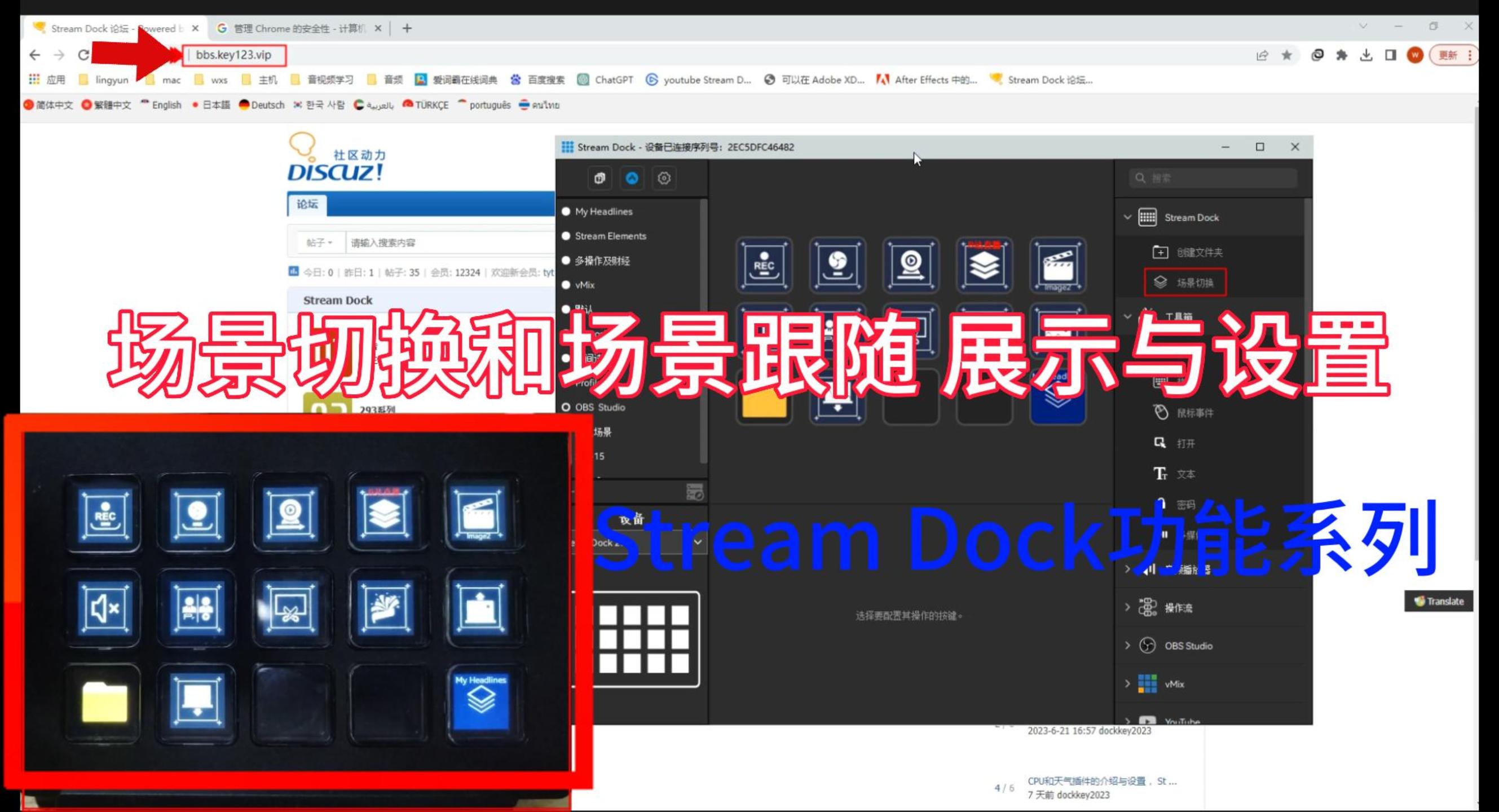Open the profiles copy icon in Stream Dock toolbar
The width and height of the screenshot is (1499, 812).
click(600, 178)
